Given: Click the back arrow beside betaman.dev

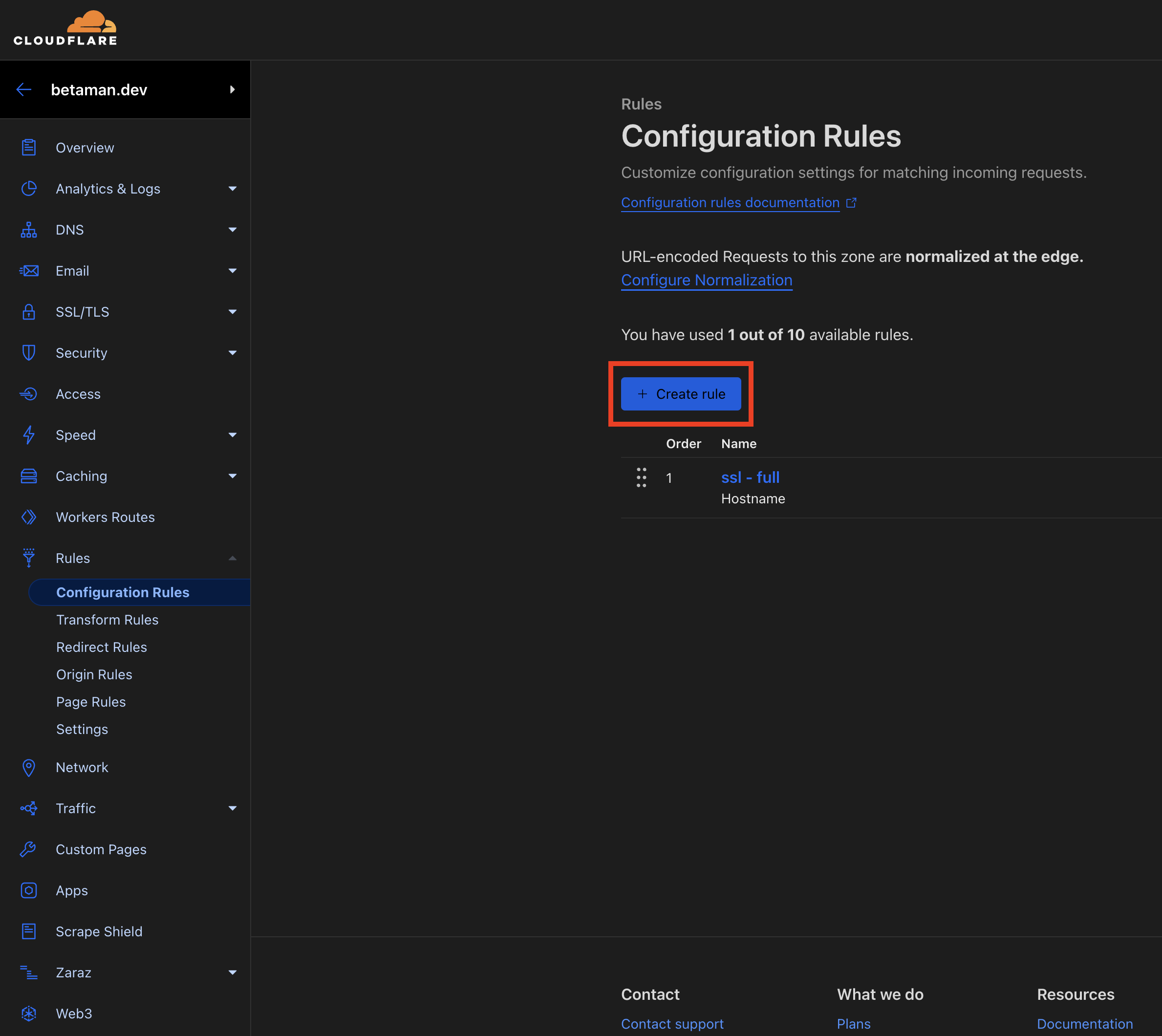Looking at the screenshot, I should click(x=24, y=89).
